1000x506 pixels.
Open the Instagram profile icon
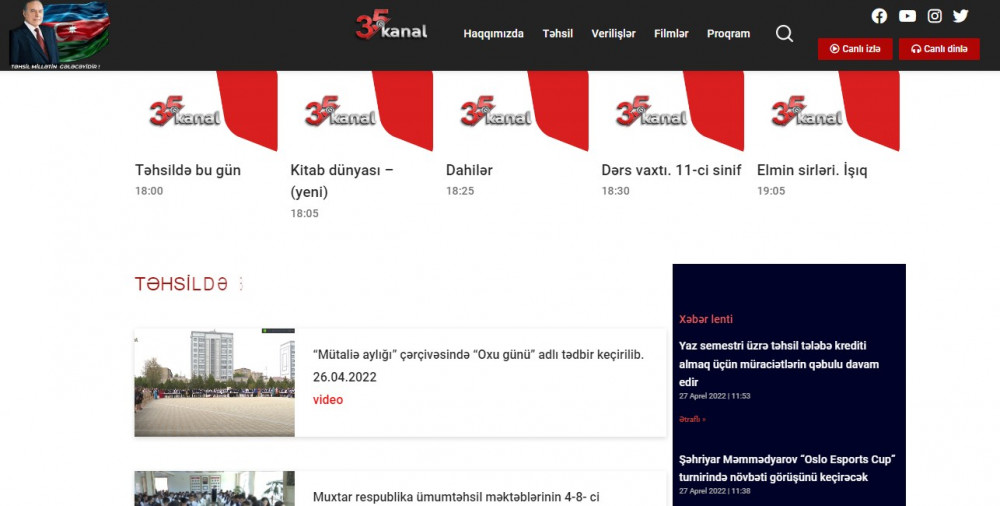934,16
